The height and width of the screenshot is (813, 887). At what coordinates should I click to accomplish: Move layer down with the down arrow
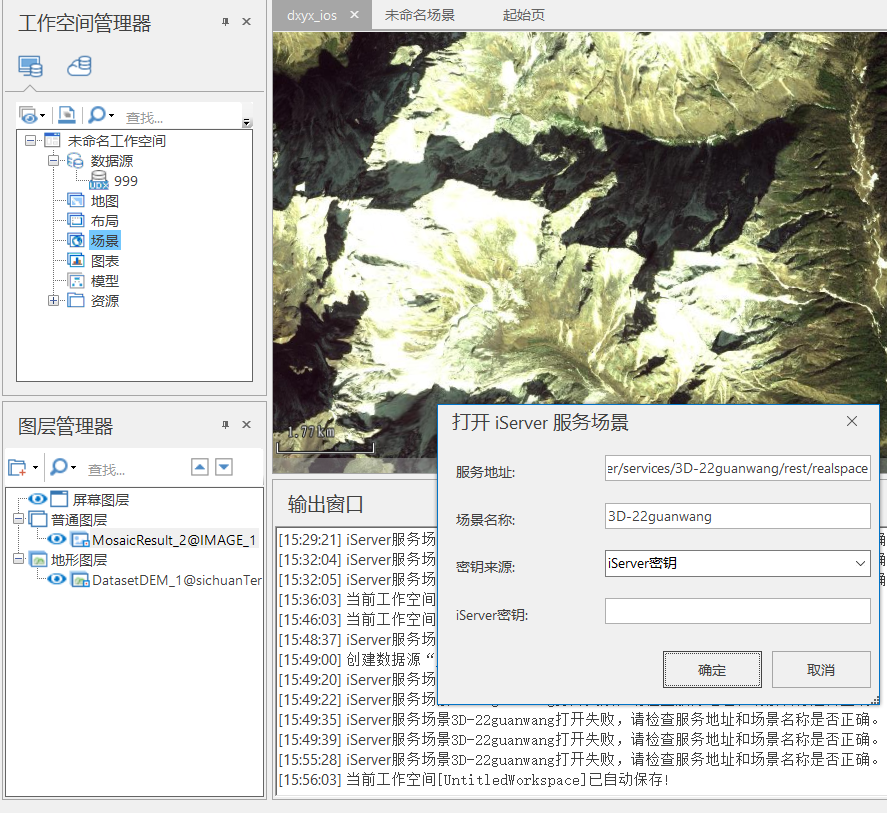click(x=224, y=467)
